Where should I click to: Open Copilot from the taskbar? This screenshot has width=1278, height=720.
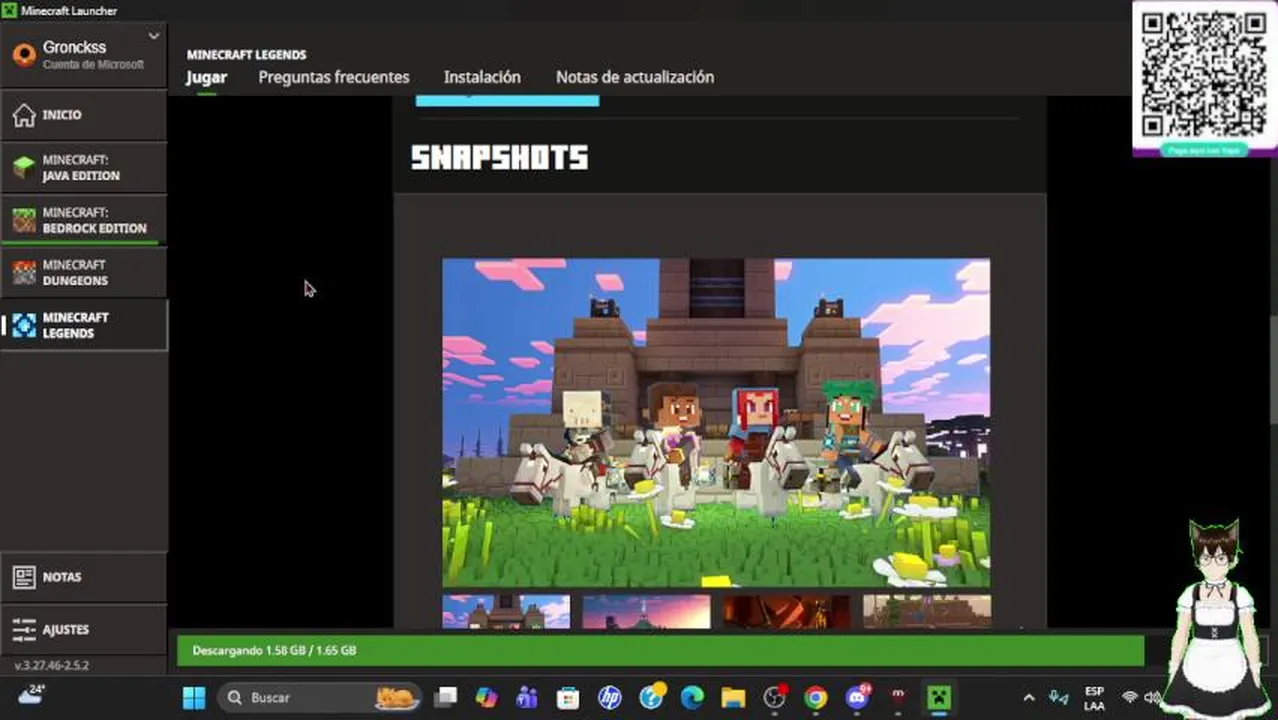(x=487, y=697)
